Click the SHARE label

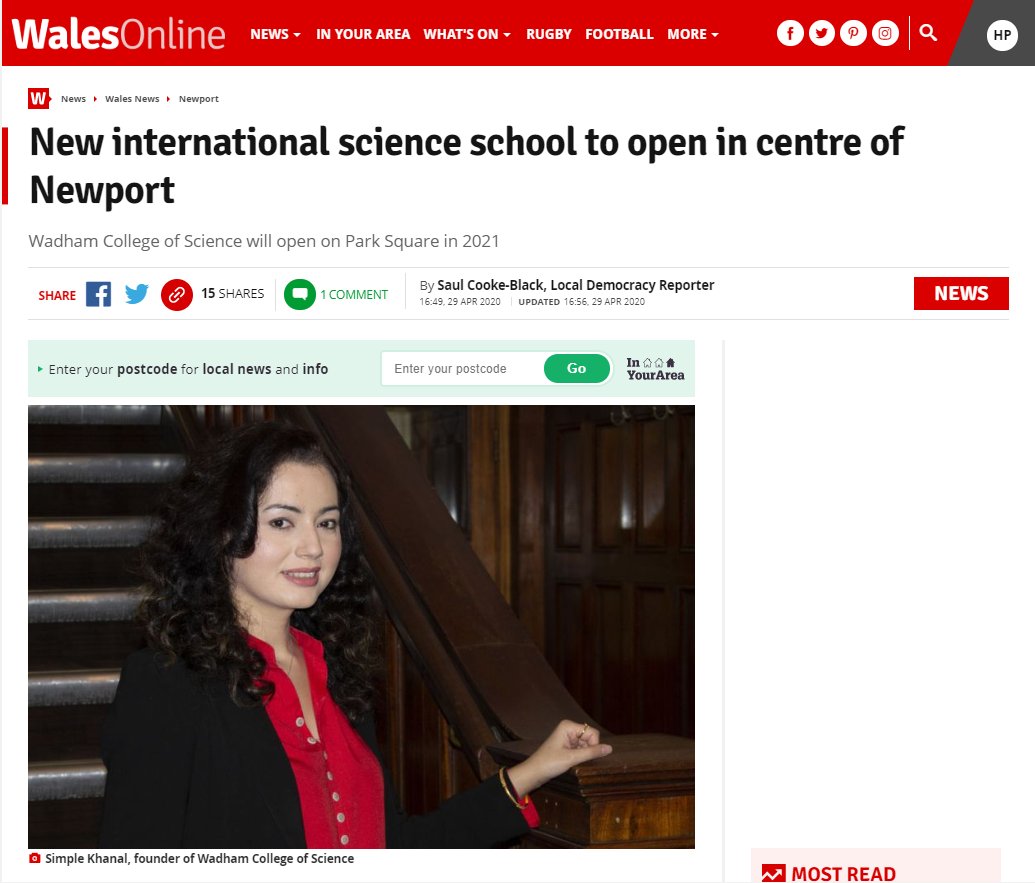pyautogui.click(x=57, y=295)
